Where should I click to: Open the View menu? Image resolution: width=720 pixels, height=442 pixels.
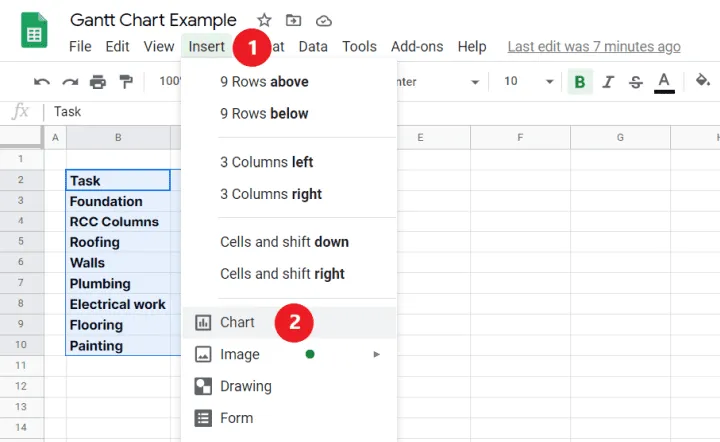tap(158, 46)
